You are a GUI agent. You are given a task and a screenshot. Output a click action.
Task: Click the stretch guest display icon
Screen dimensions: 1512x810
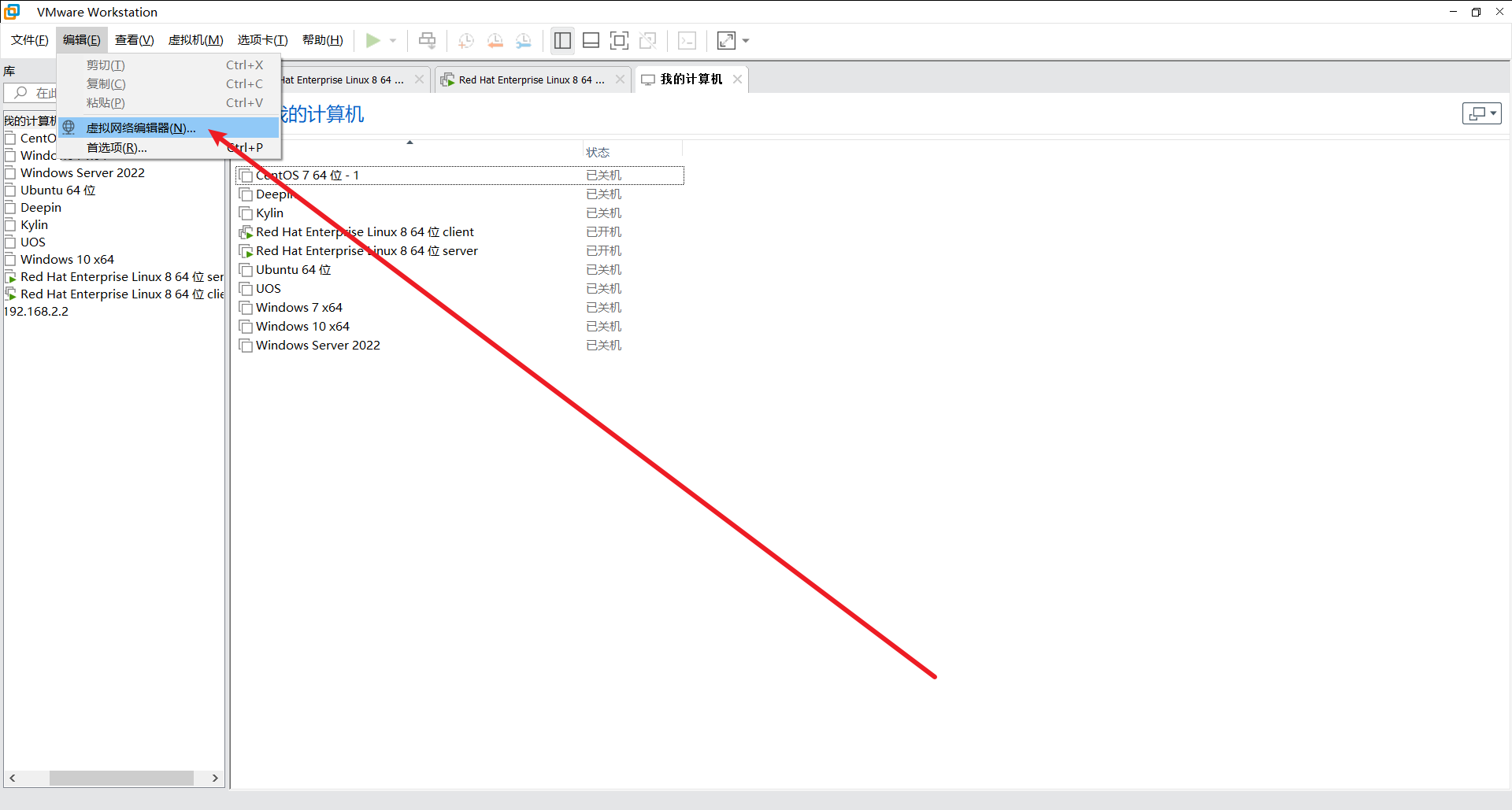click(726, 40)
